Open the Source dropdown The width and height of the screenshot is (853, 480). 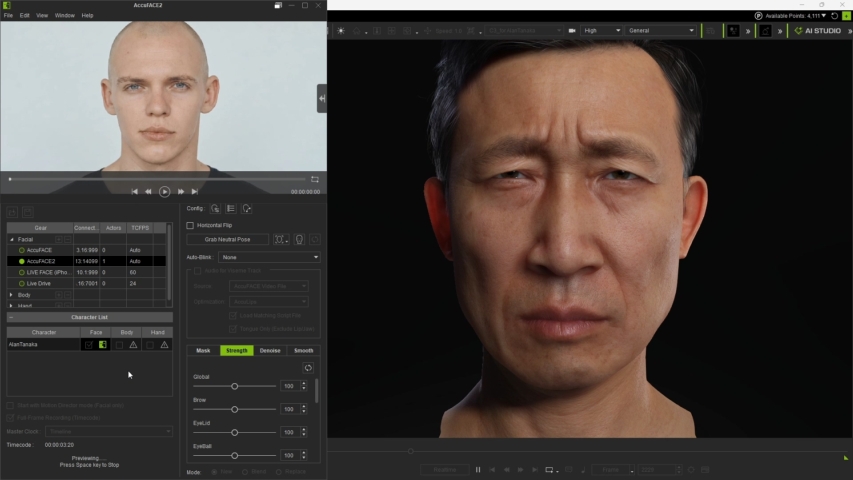point(269,286)
